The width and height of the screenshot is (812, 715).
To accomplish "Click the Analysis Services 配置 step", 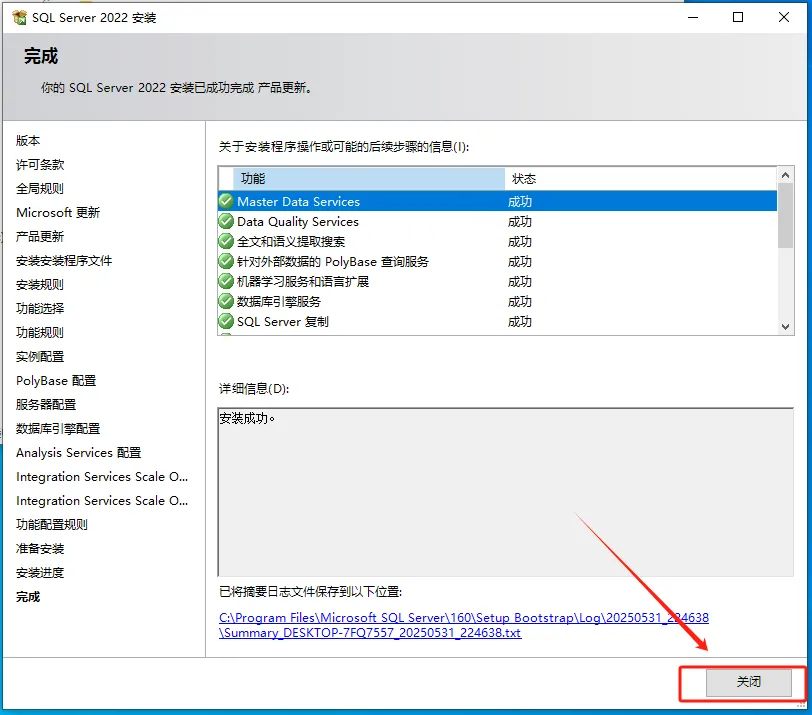I will click(x=78, y=453).
